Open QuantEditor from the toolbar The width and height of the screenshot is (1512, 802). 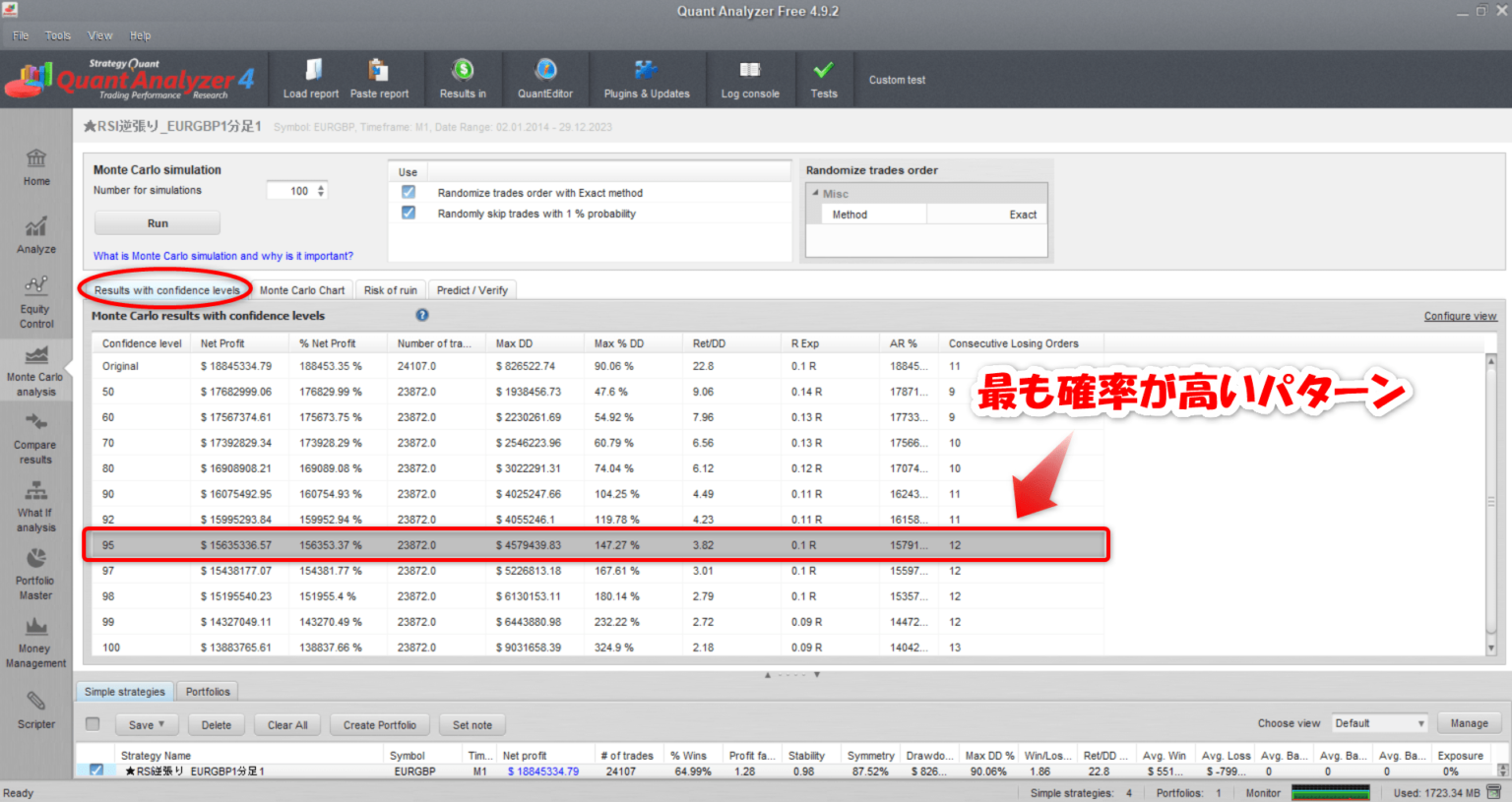[x=545, y=78]
